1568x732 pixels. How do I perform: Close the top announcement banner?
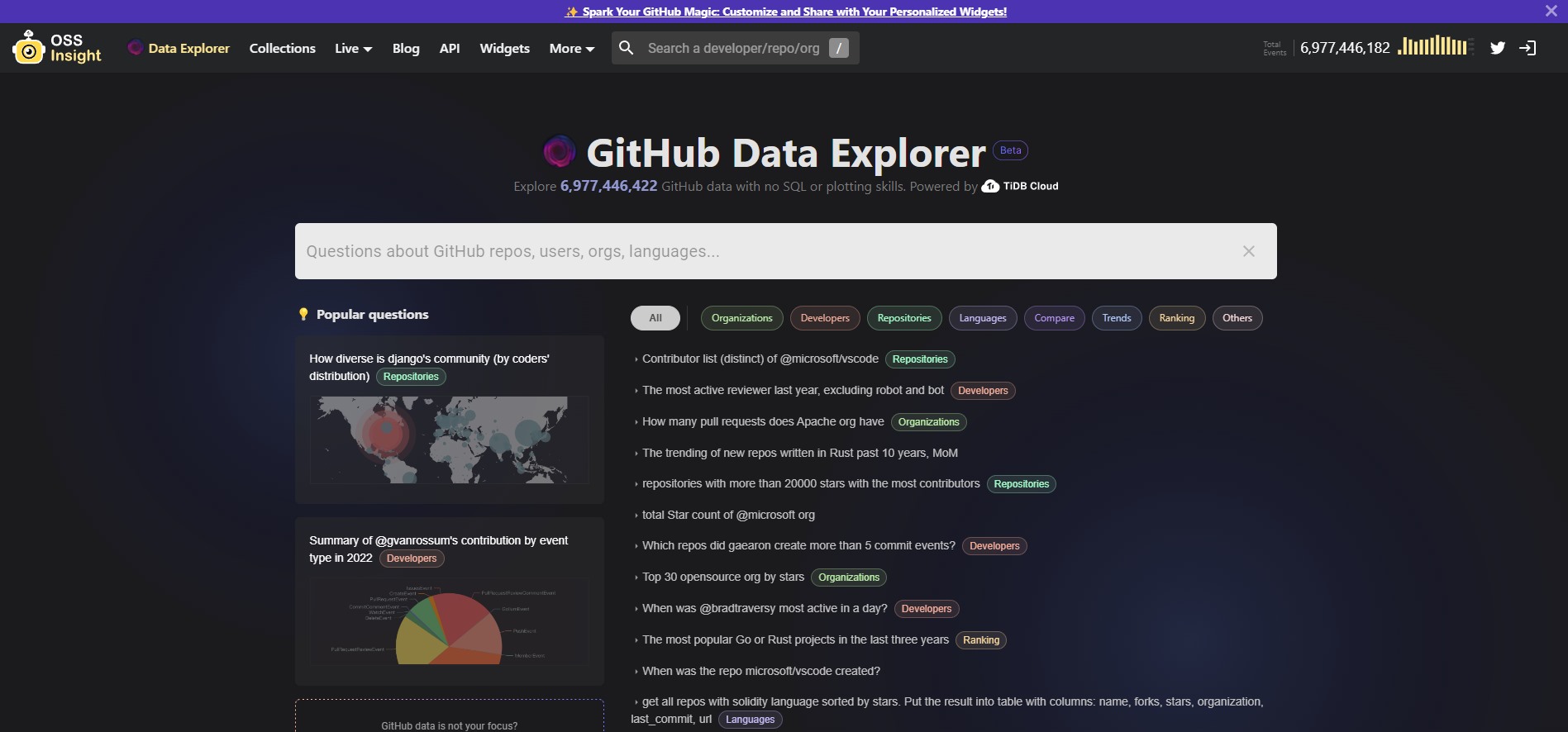[1551, 11]
